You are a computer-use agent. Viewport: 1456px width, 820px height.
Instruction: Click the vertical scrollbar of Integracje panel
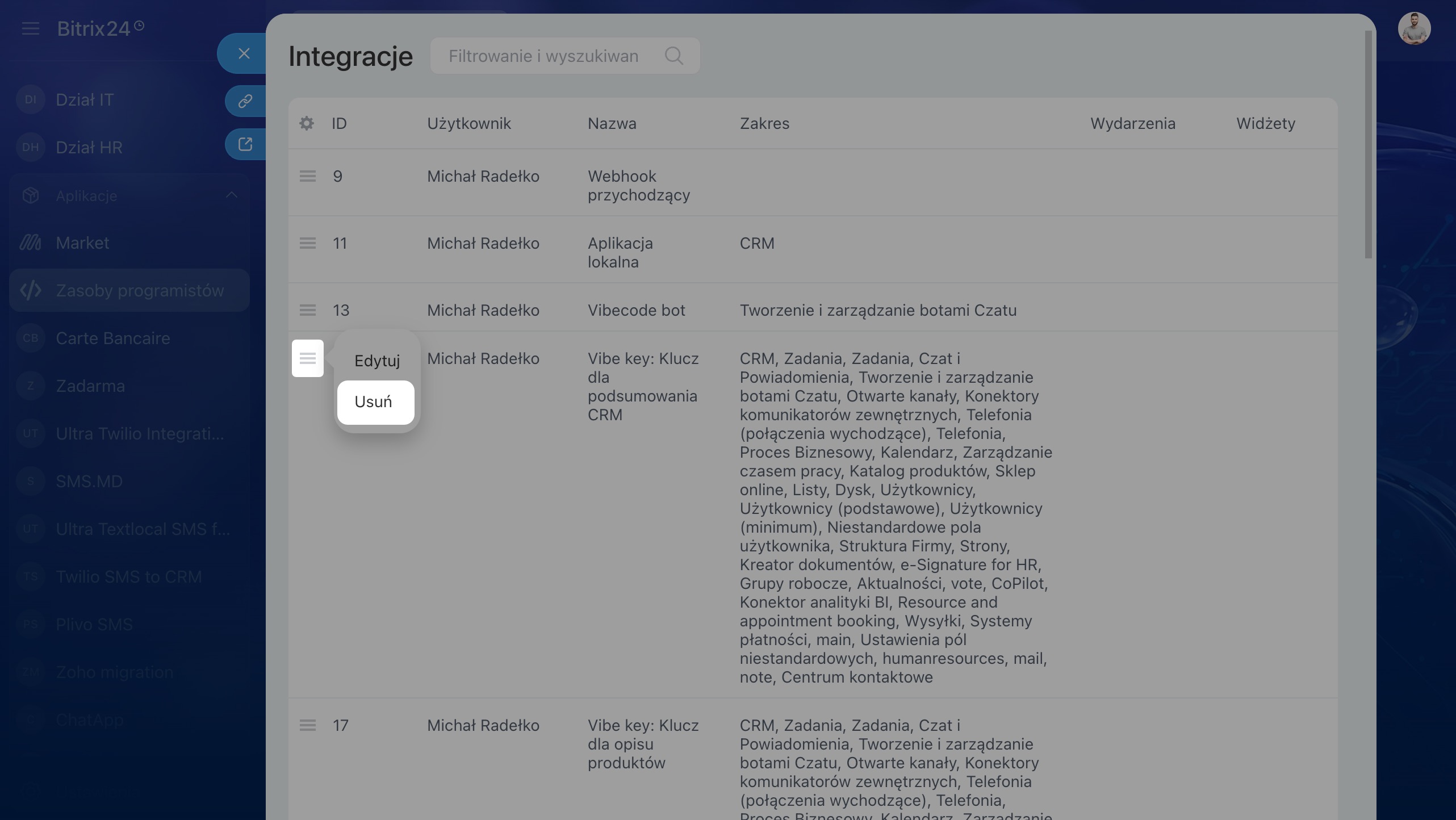pos(1369,145)
